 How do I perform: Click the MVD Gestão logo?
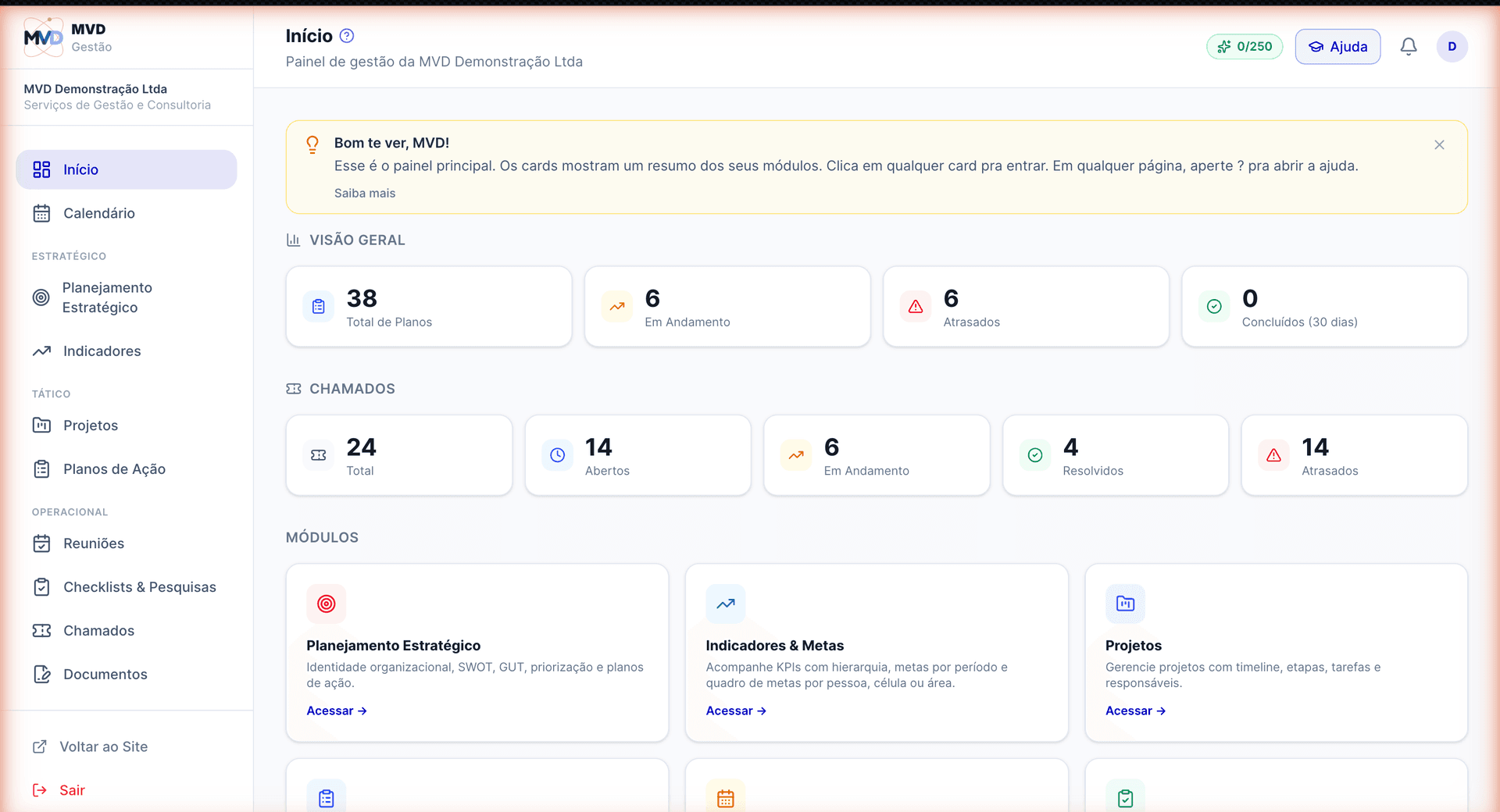point(44,37)
